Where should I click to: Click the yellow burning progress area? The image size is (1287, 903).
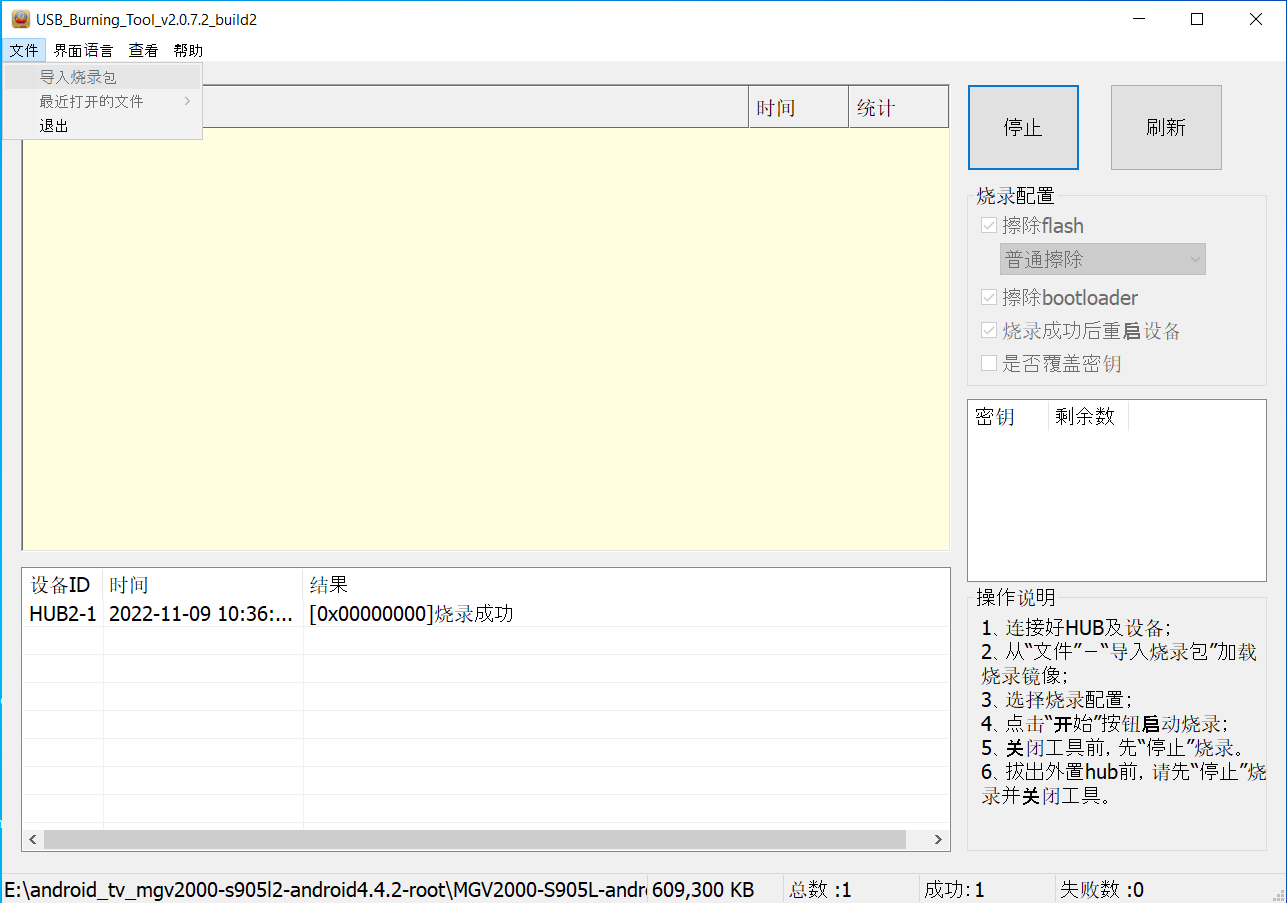tap(486, 338)
